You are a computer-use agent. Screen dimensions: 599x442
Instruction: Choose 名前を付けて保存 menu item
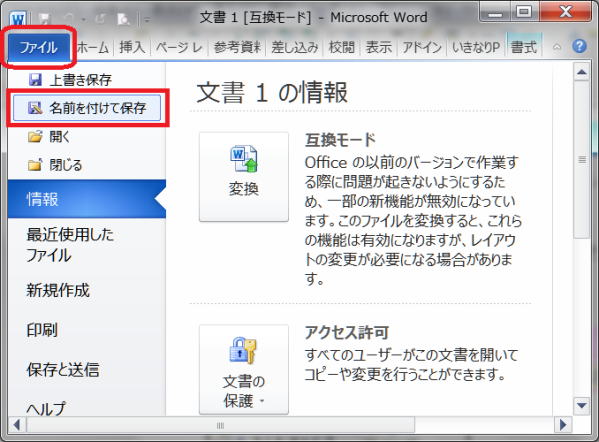coord(87,108)
